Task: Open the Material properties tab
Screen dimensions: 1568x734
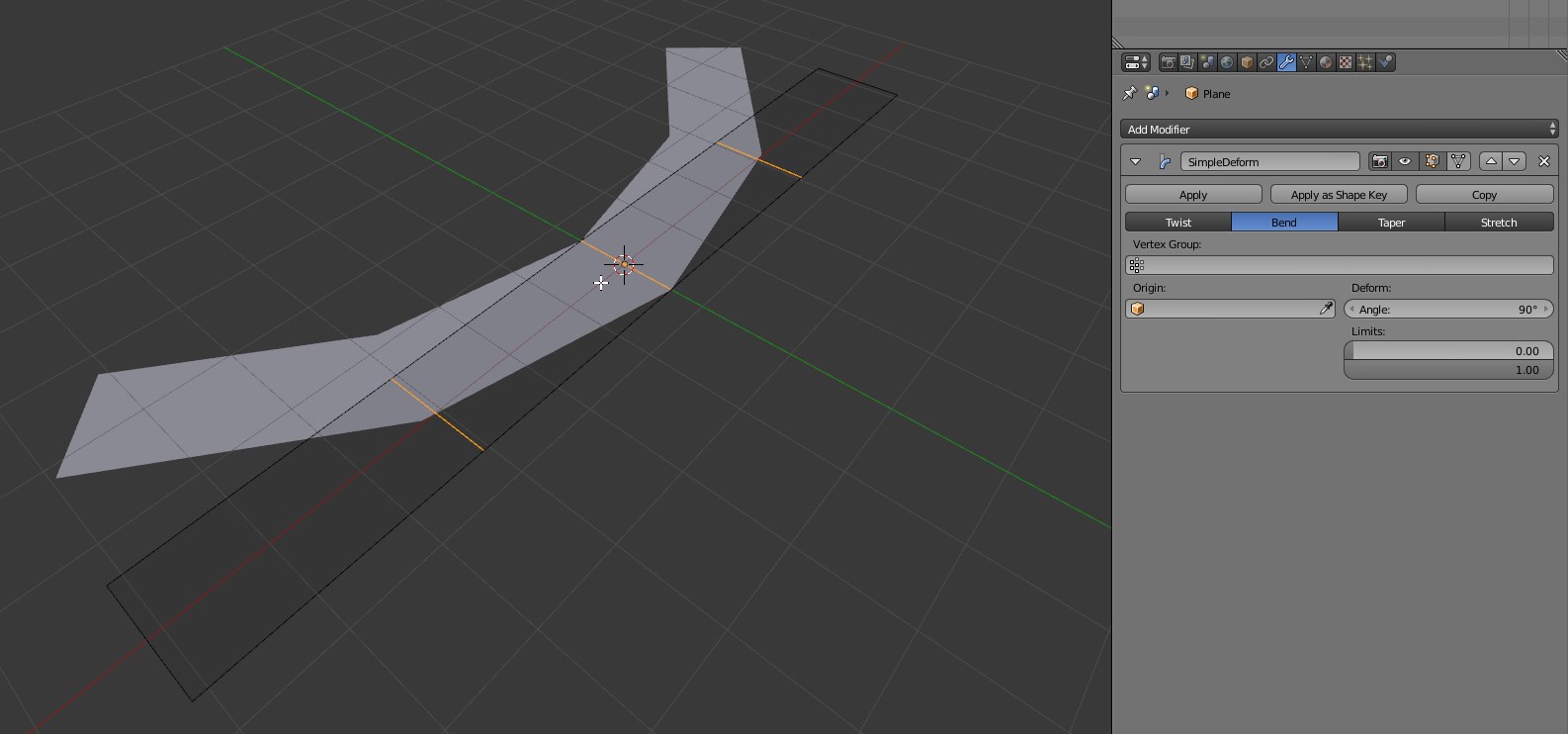Action: click(x=1326, y=62)
